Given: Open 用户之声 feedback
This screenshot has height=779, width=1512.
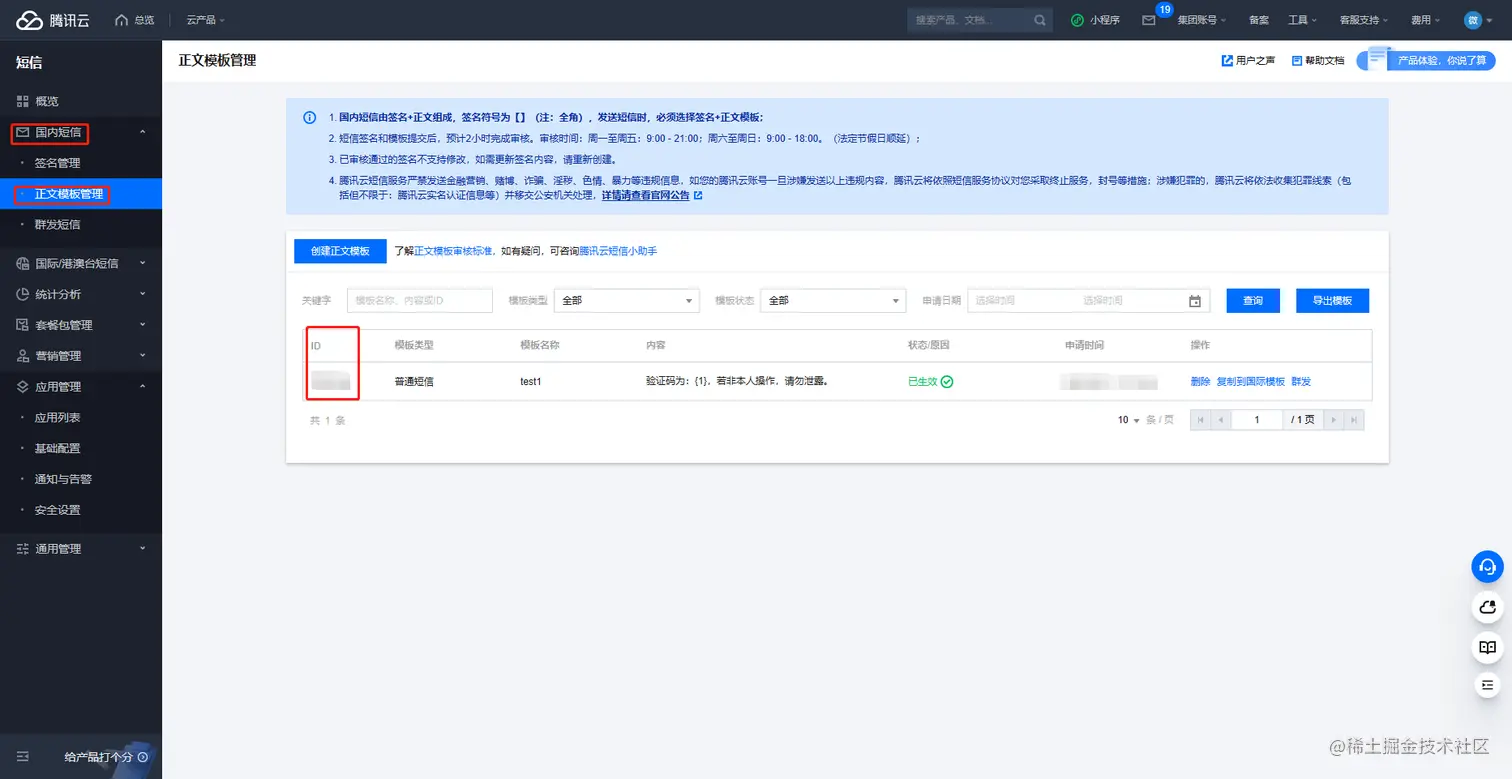Looking at the screenshot, I should (1249, 61).
